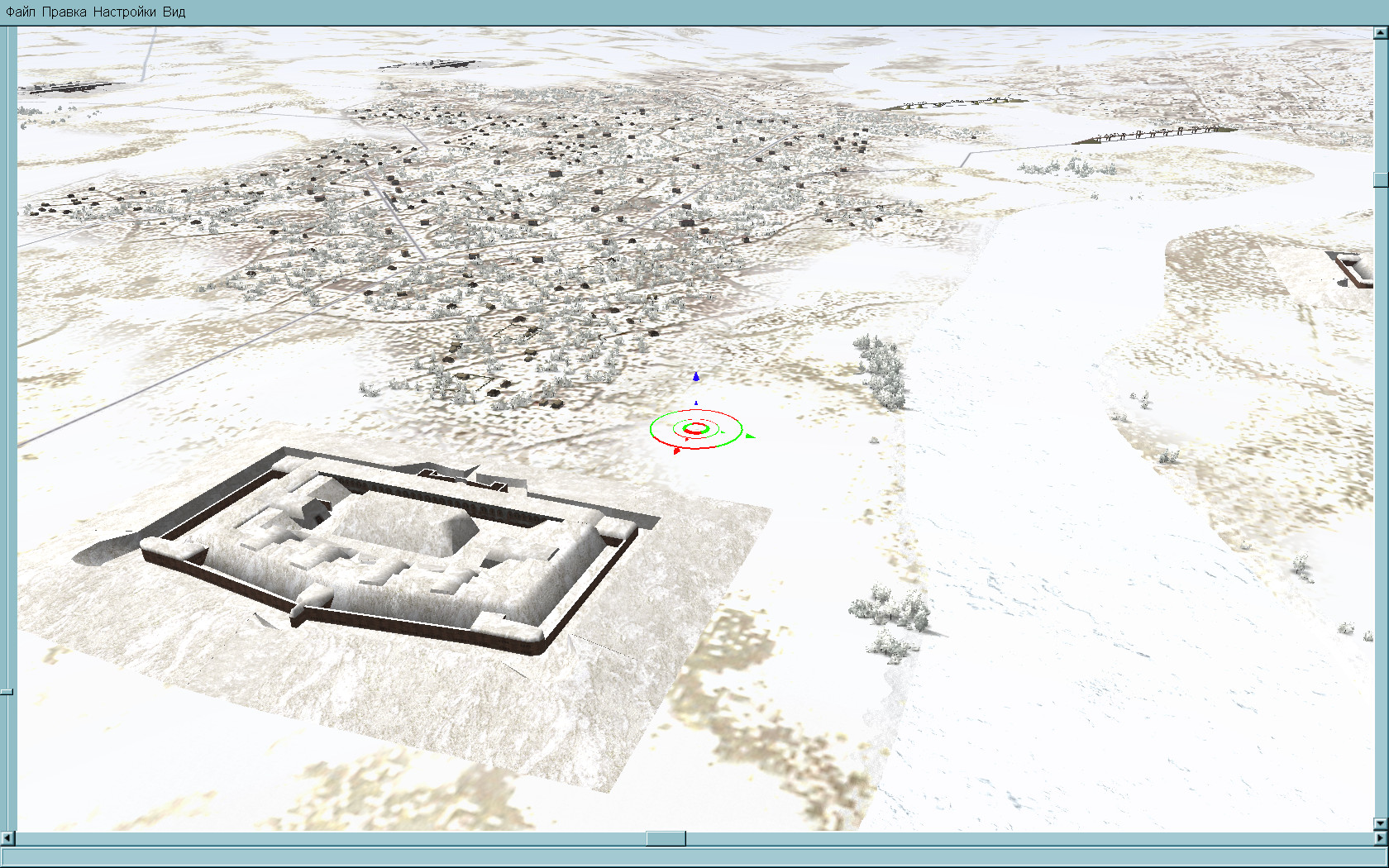Click the horizontal scrollbar thumb
1389x868 pixels.
coord(666,839)
